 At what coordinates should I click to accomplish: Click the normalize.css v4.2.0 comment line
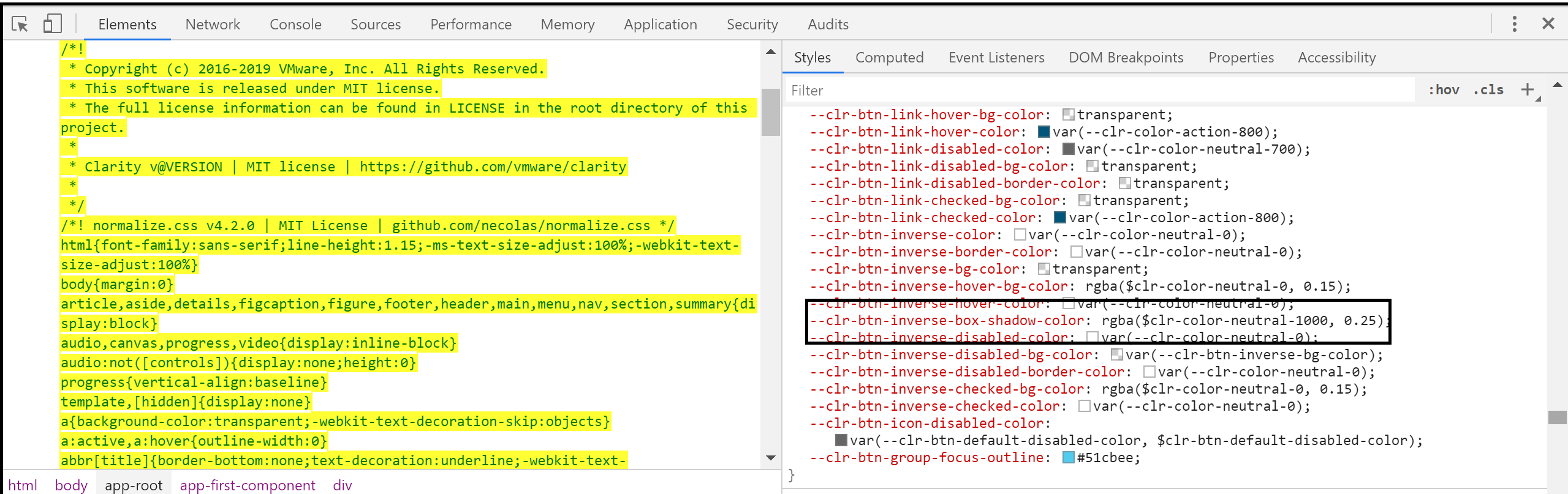pos(368,225)
